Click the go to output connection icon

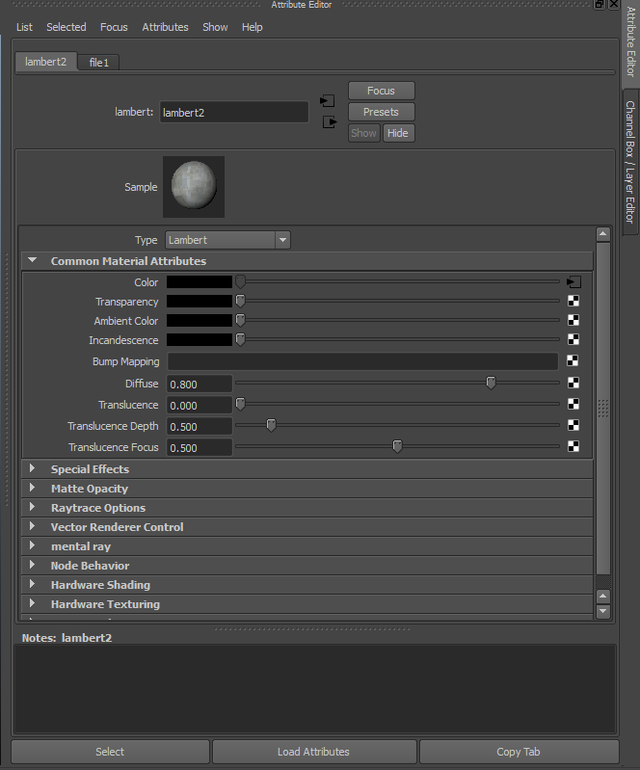pyautogui.click(x=329, y=122)
